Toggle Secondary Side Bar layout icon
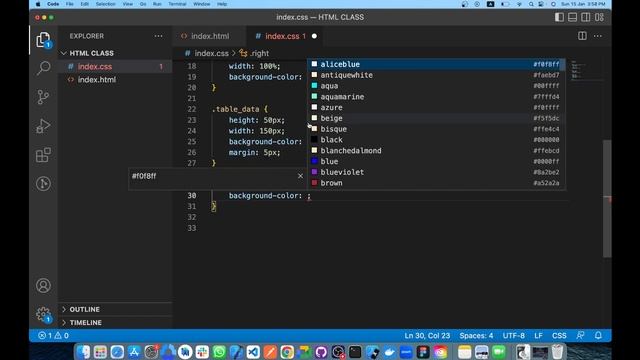 [x=586, y=17]
